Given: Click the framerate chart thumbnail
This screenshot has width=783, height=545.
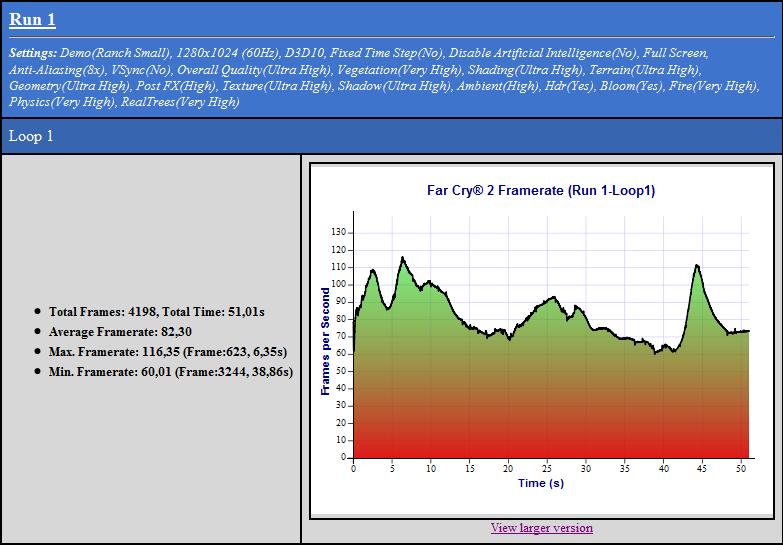Looking at the screenshot, I should coord(542,341).
